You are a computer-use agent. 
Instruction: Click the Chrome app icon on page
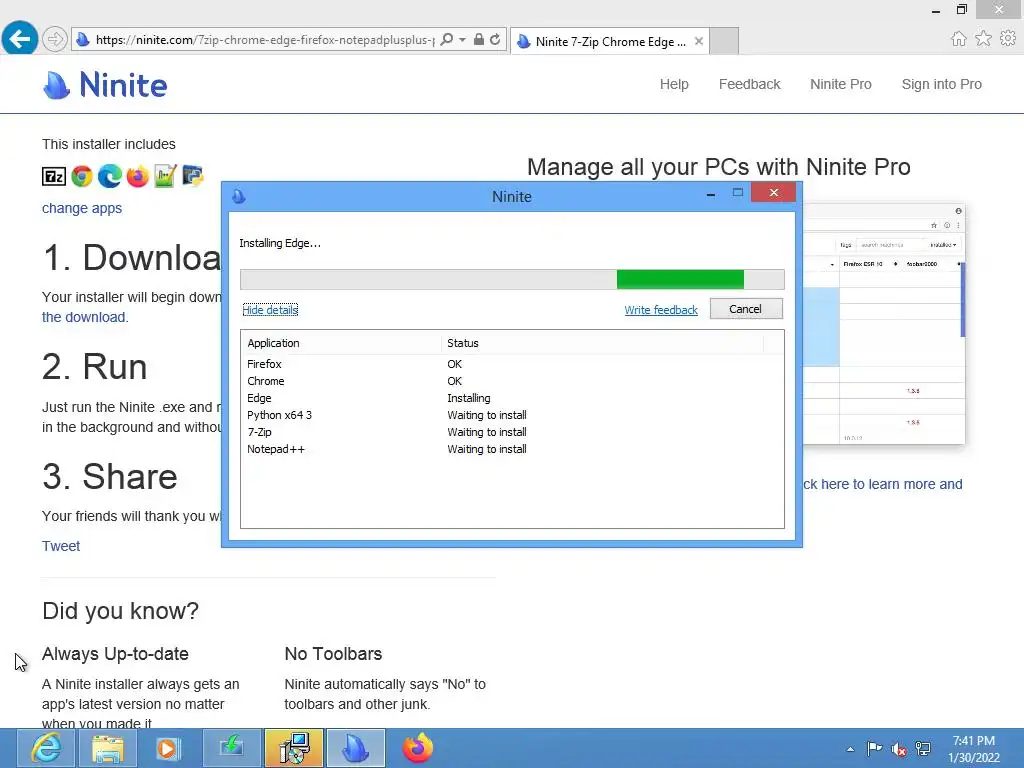coord(82,176)
